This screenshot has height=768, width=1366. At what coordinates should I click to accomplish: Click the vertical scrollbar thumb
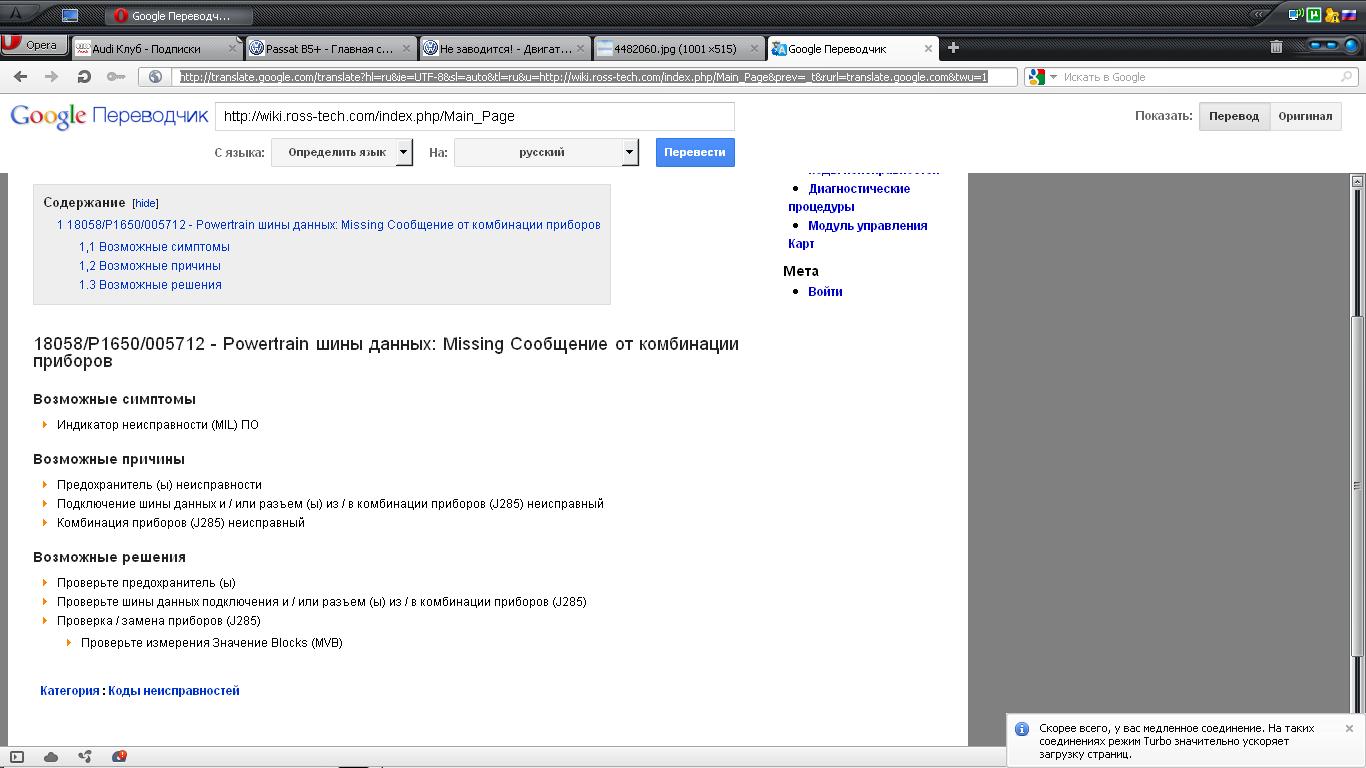(x=1357, y=485)
